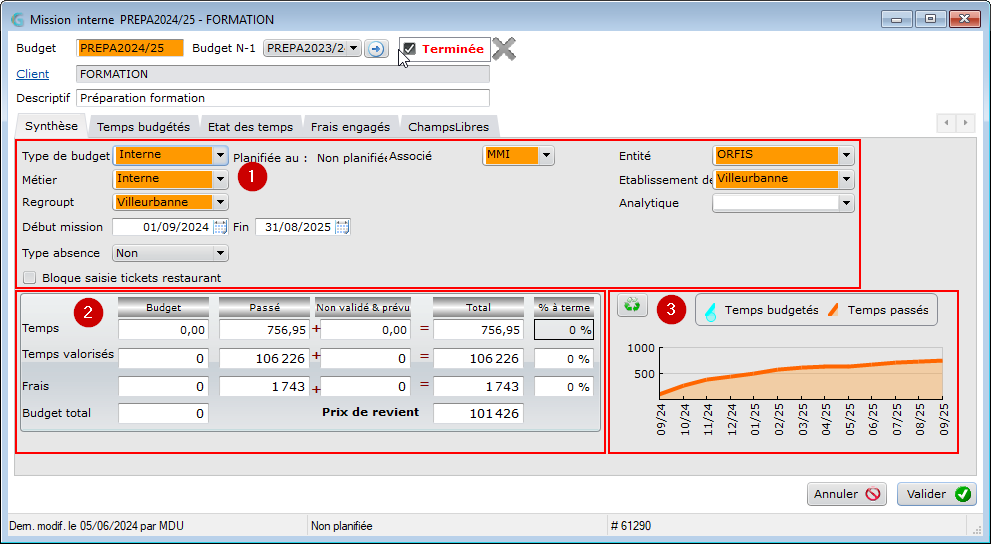The height and width of the screenshot is (544, 991).
Task: Click the blue arrow next to Budget N-1
Action: (376, 49)
